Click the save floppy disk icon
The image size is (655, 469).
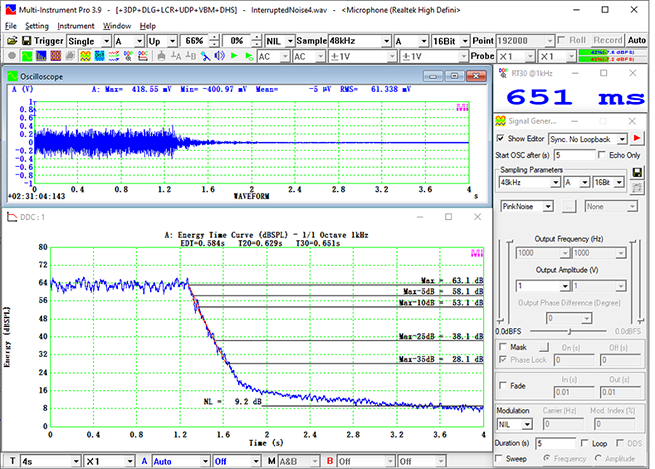pos(25,41)
